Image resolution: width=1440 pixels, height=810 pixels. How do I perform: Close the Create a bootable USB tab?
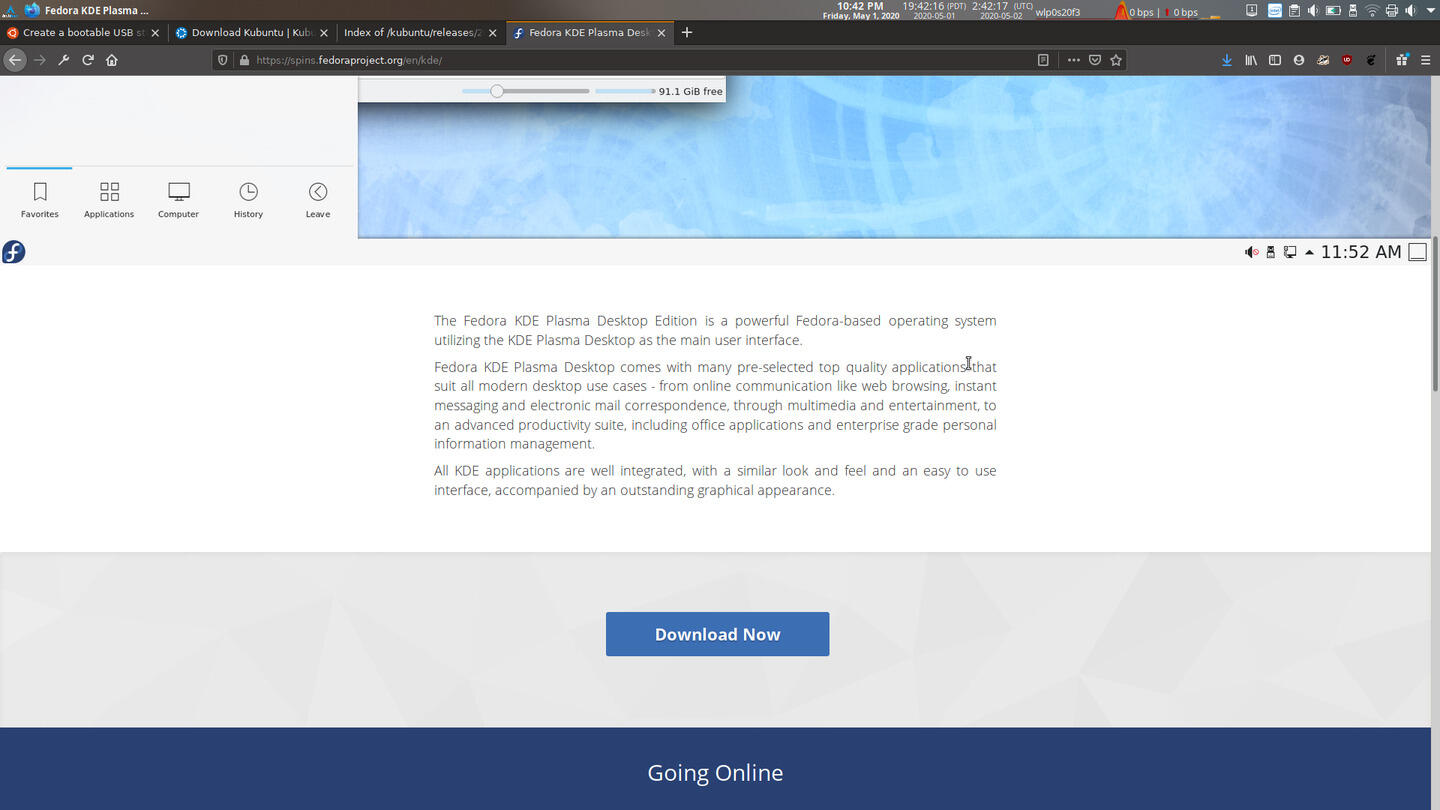coord(155,33)
